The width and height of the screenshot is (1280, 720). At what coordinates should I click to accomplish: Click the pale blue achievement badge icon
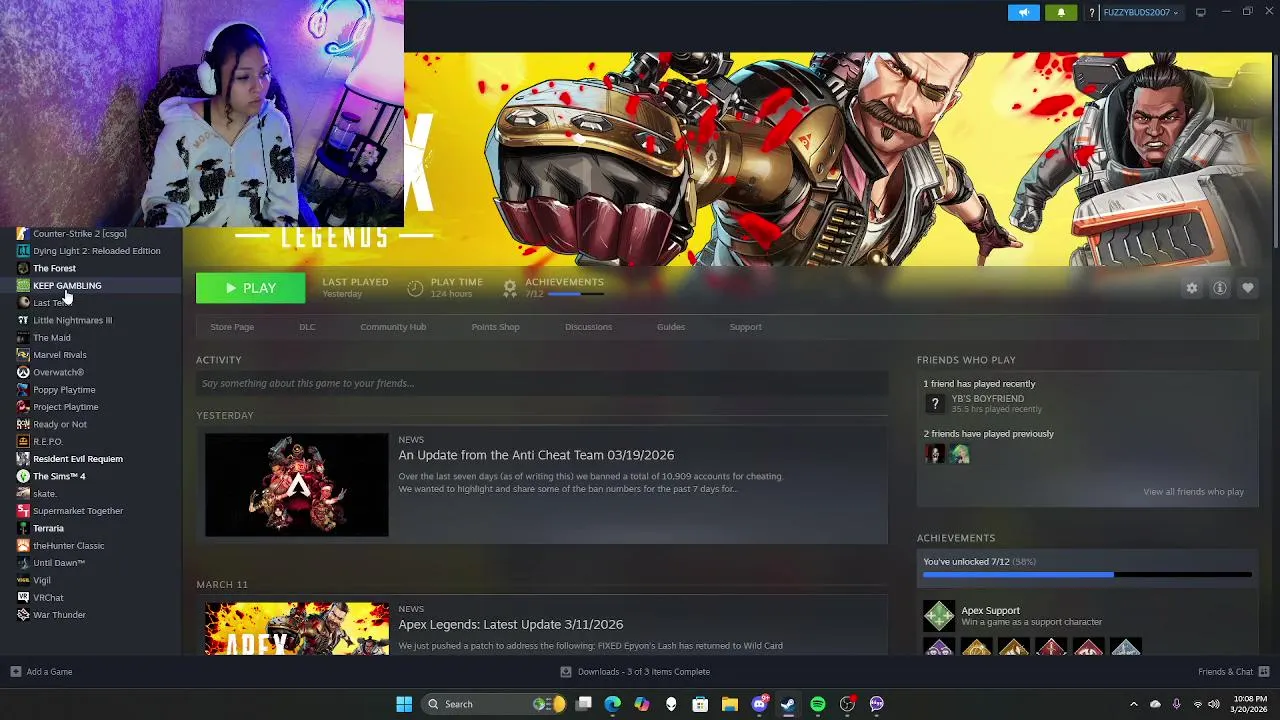tap(1125, 648)
